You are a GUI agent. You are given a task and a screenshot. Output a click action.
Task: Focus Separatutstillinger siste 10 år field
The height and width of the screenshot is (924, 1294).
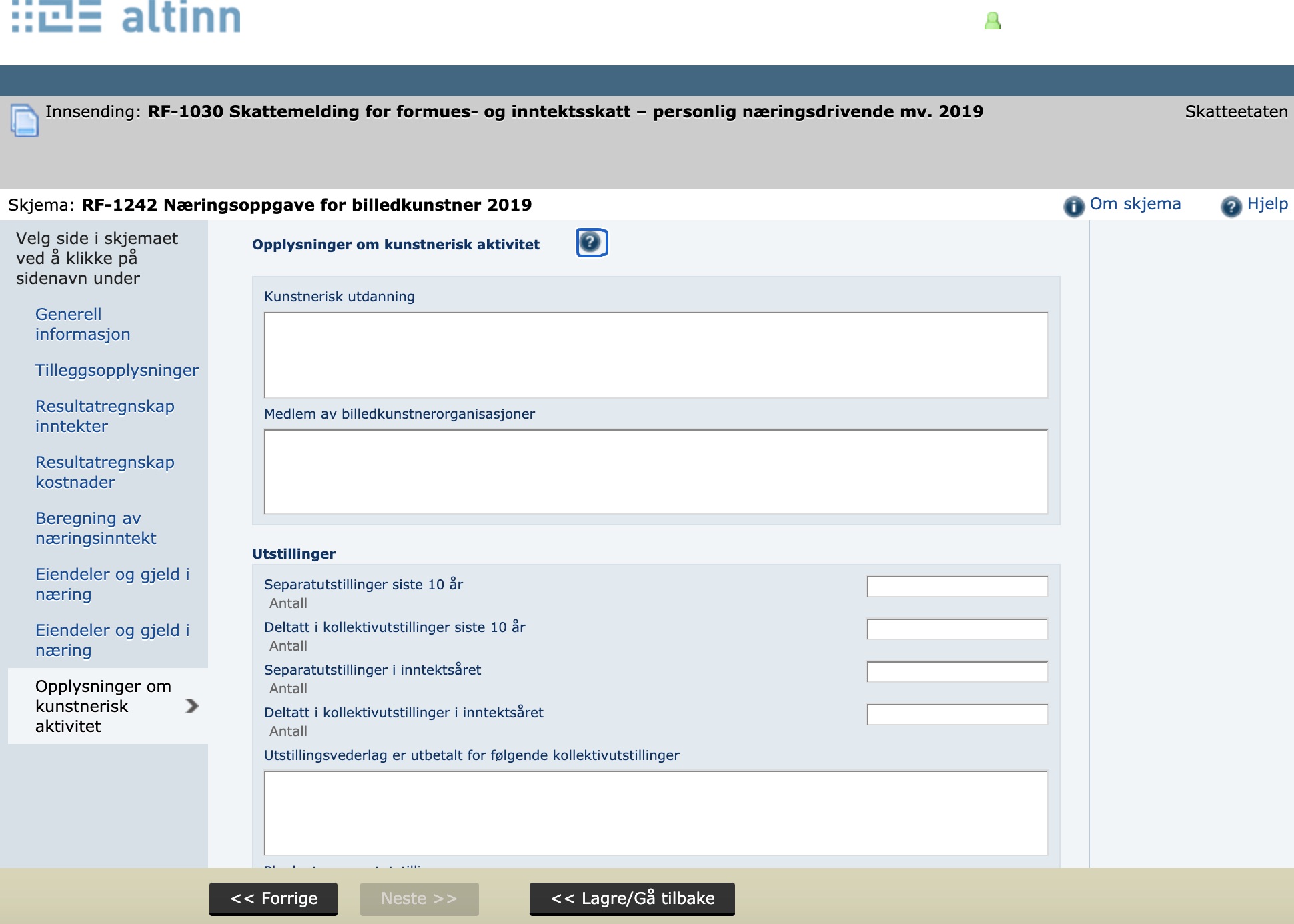coord(956,587)
